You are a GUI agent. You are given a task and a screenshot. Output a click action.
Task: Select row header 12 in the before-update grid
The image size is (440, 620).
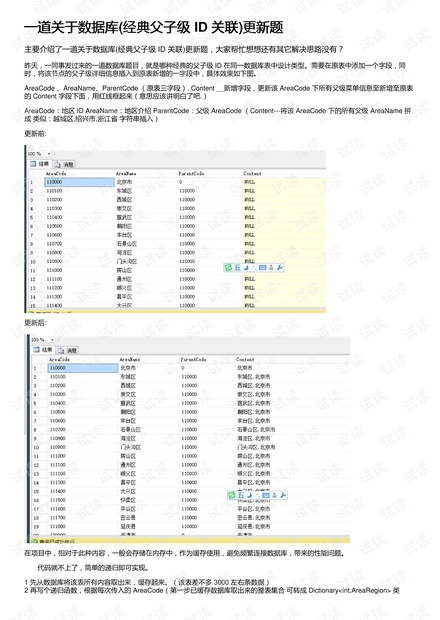click(33, 279)
